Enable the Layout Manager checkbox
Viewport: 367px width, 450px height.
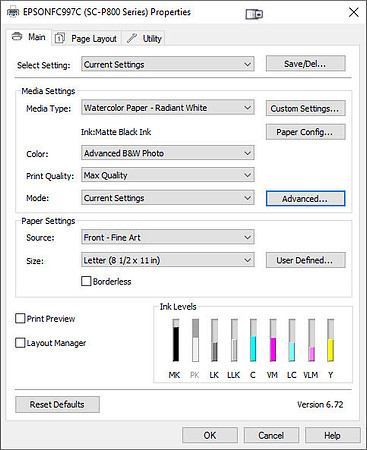20,343
